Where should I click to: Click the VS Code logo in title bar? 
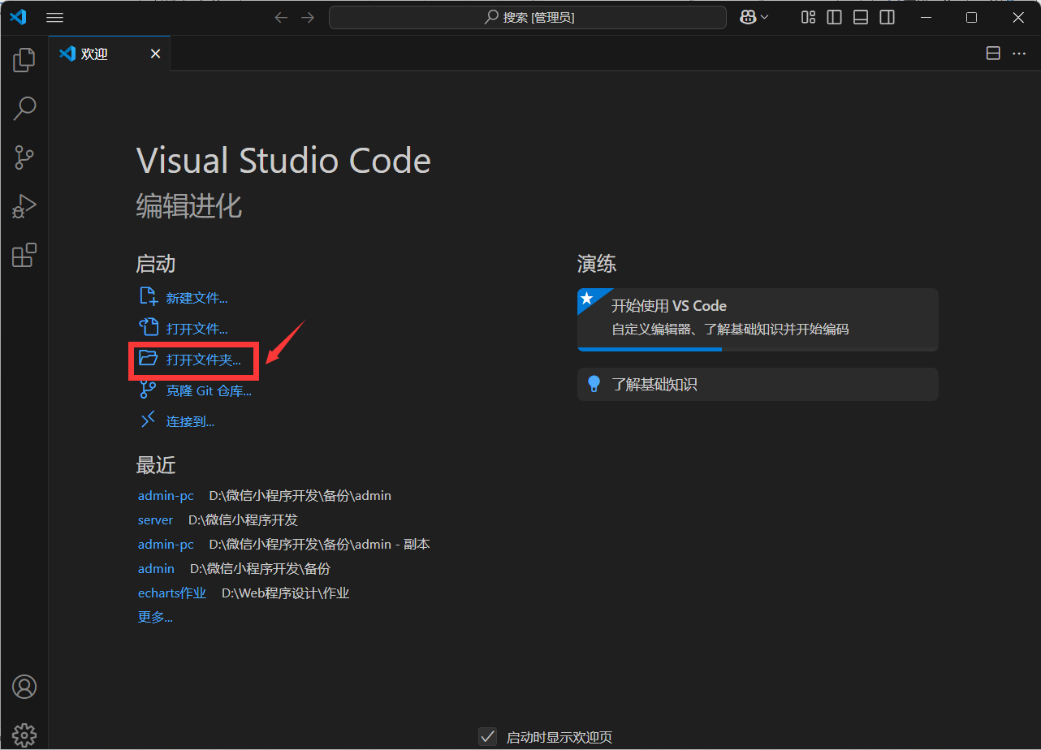pos(18,17)
